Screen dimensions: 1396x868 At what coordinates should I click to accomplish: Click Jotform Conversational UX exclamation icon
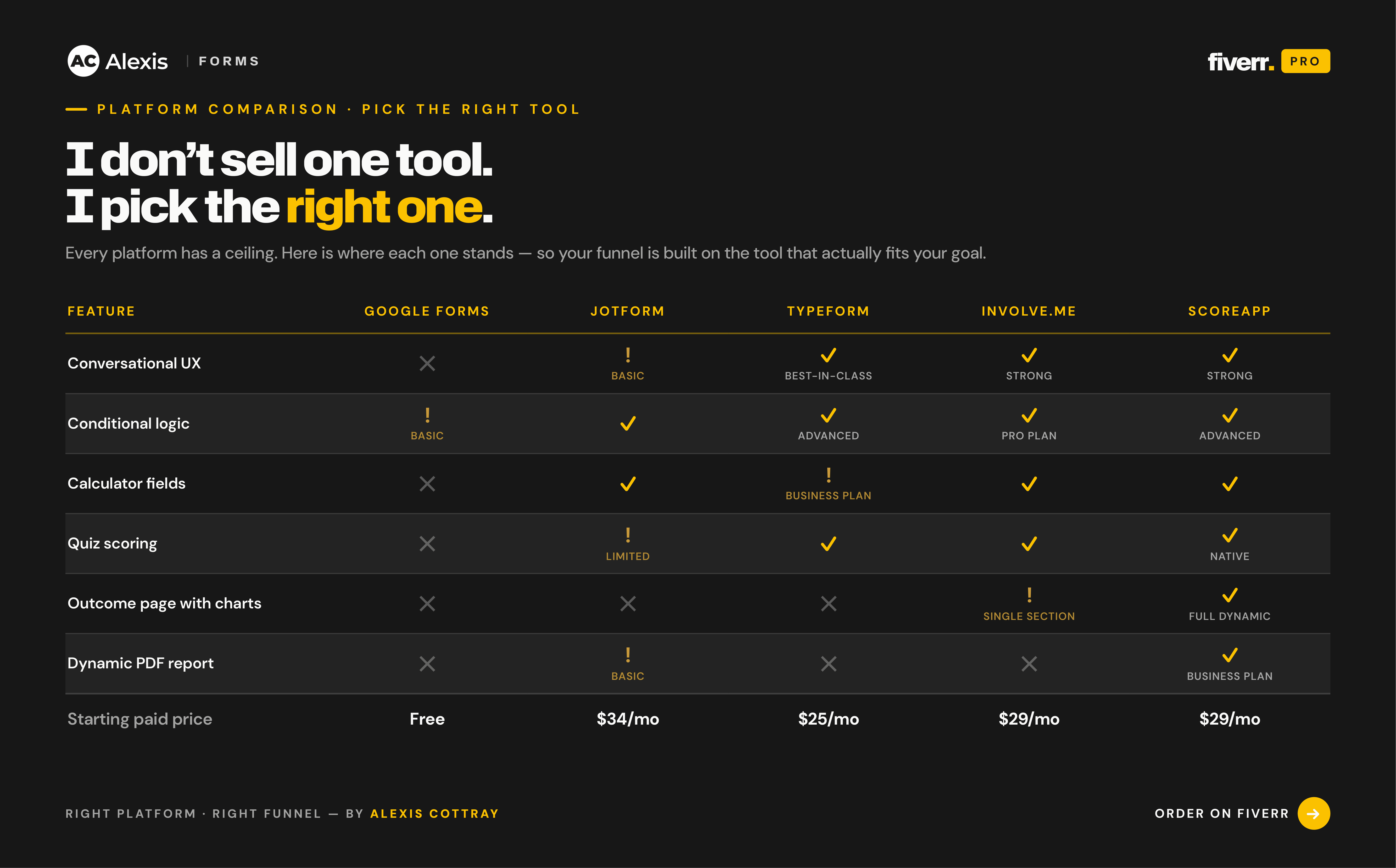(628, 355)
